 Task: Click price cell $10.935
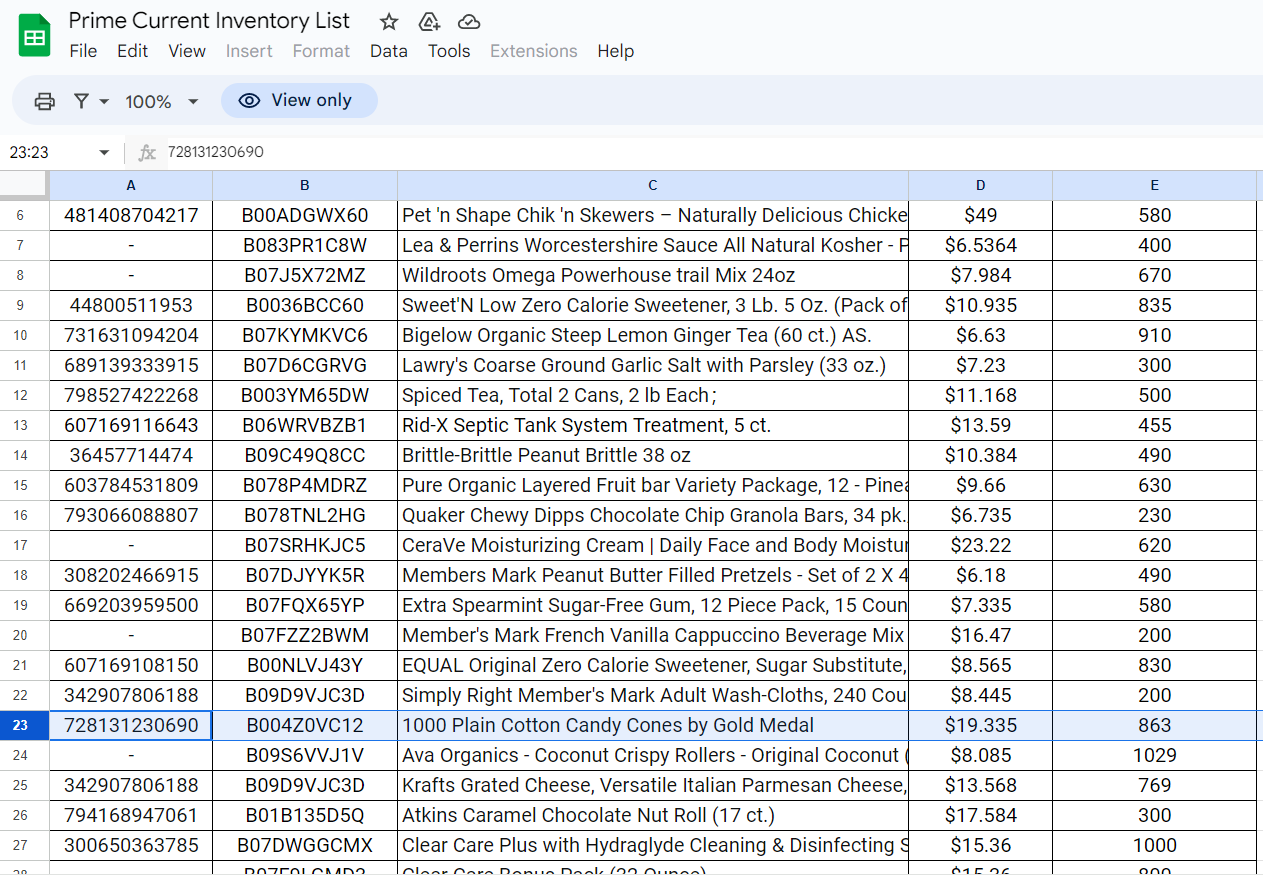(x=980, y=305)
